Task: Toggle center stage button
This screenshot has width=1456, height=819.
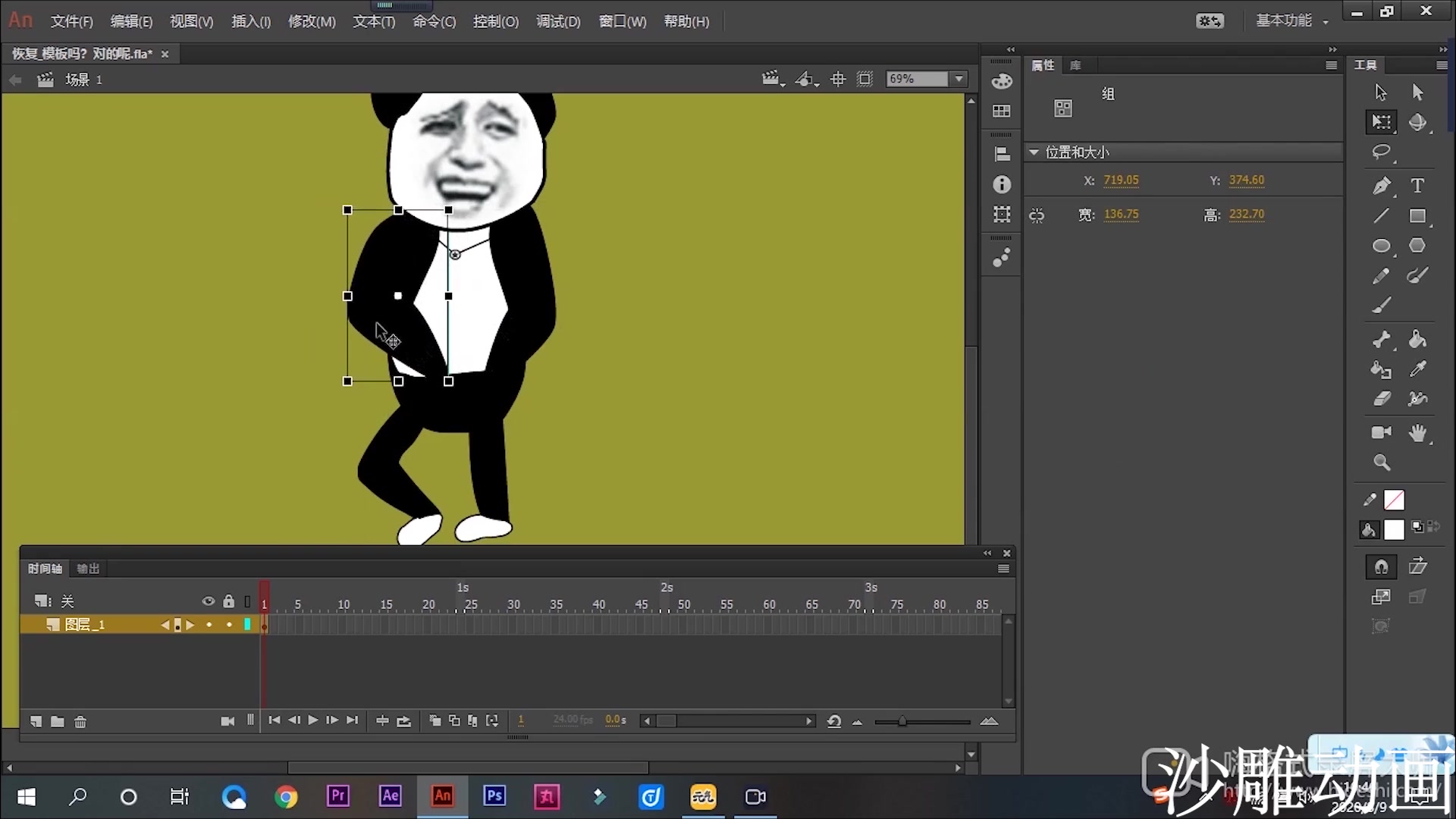Action: (x=838, y=79)
